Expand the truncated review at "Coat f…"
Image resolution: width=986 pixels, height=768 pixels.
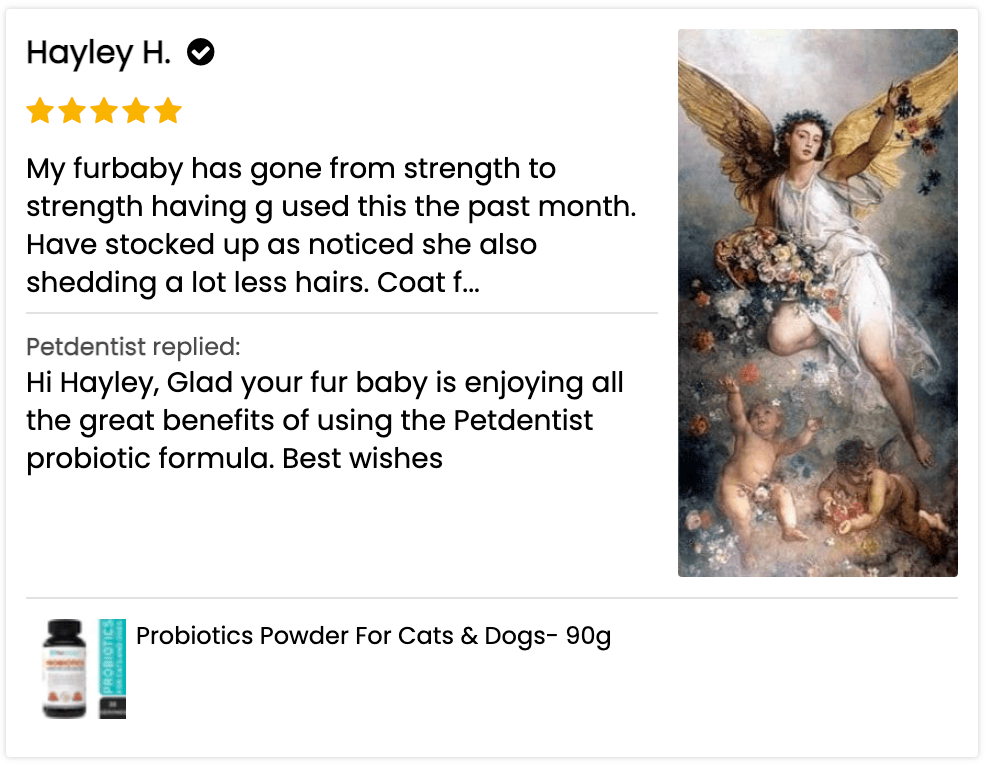pyautogui.click(x=459, y=283)
